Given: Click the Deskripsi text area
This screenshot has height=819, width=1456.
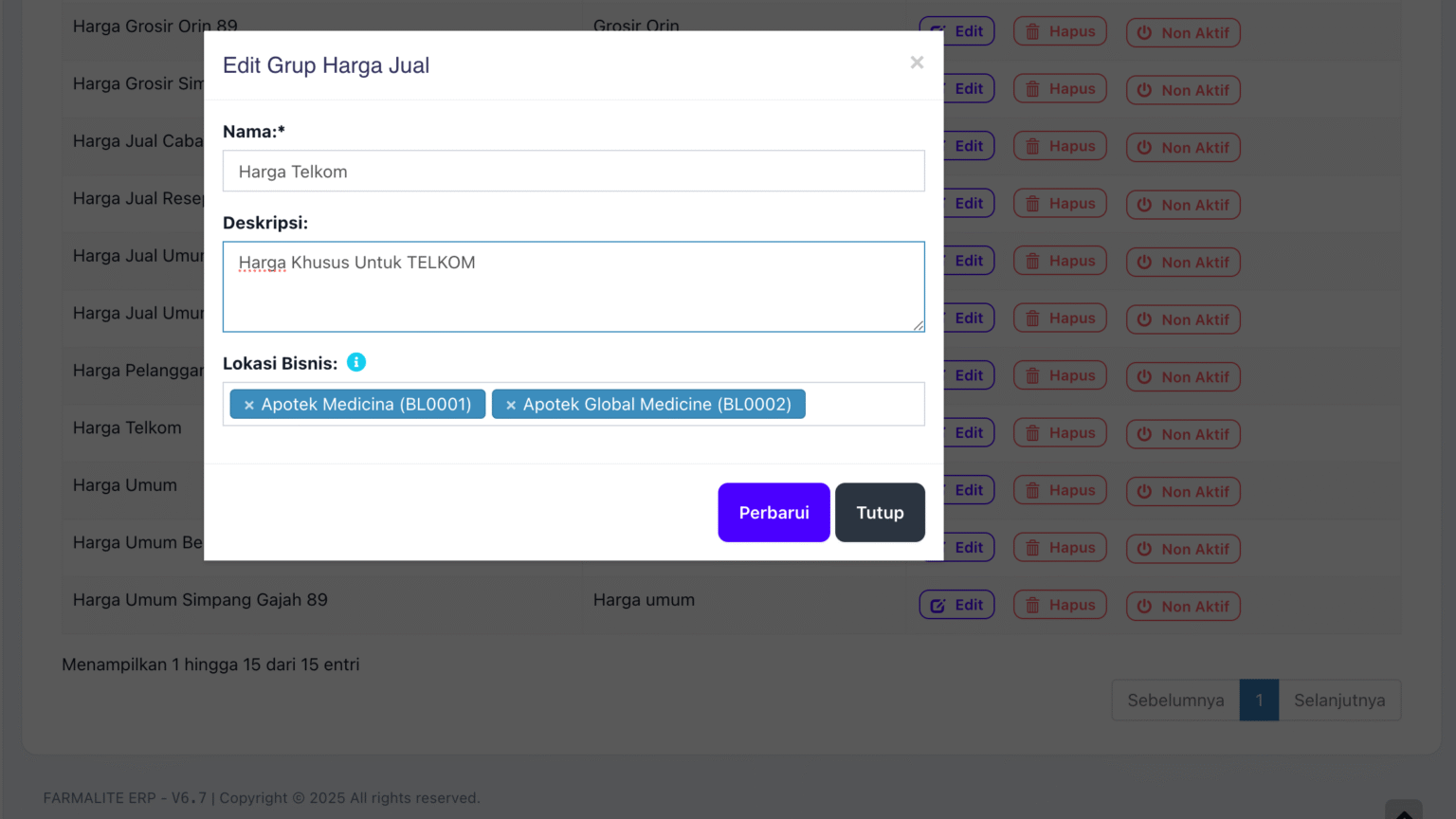Looking at the screenshot, I should point(573,286).
